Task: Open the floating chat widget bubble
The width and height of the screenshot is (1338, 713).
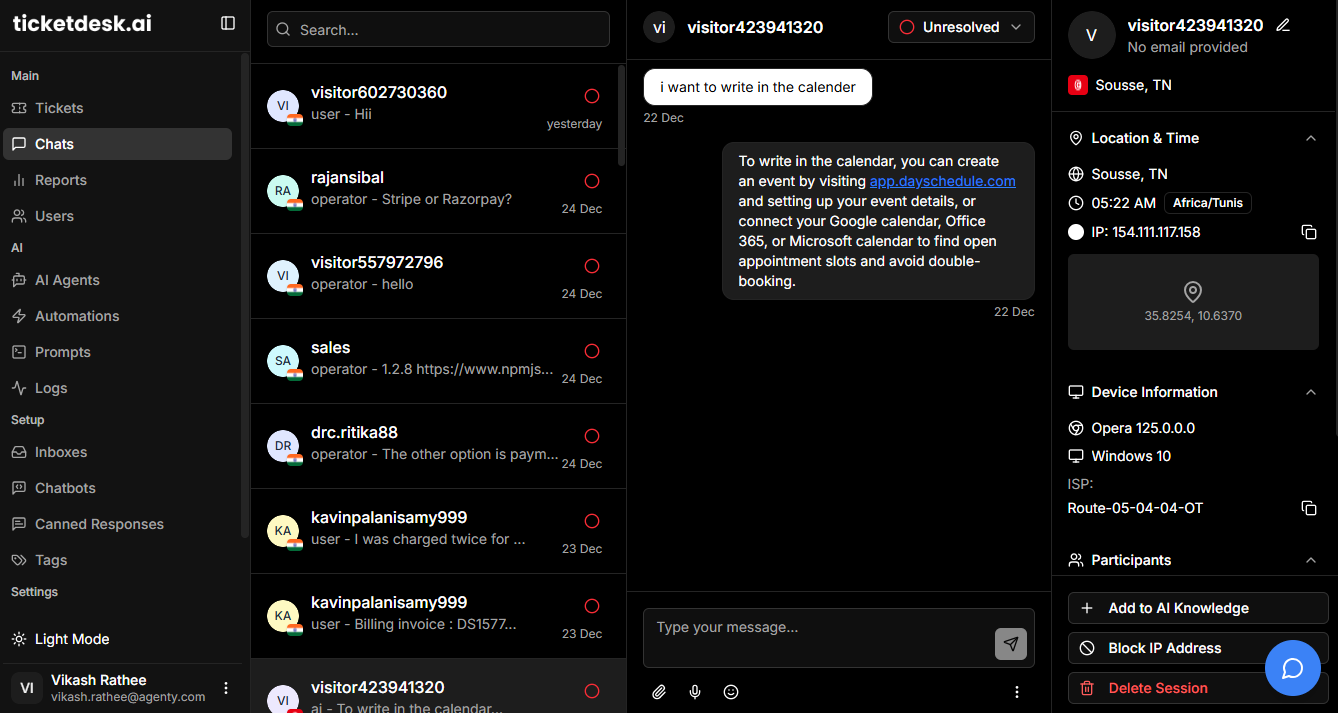Action: [1292, 668]
